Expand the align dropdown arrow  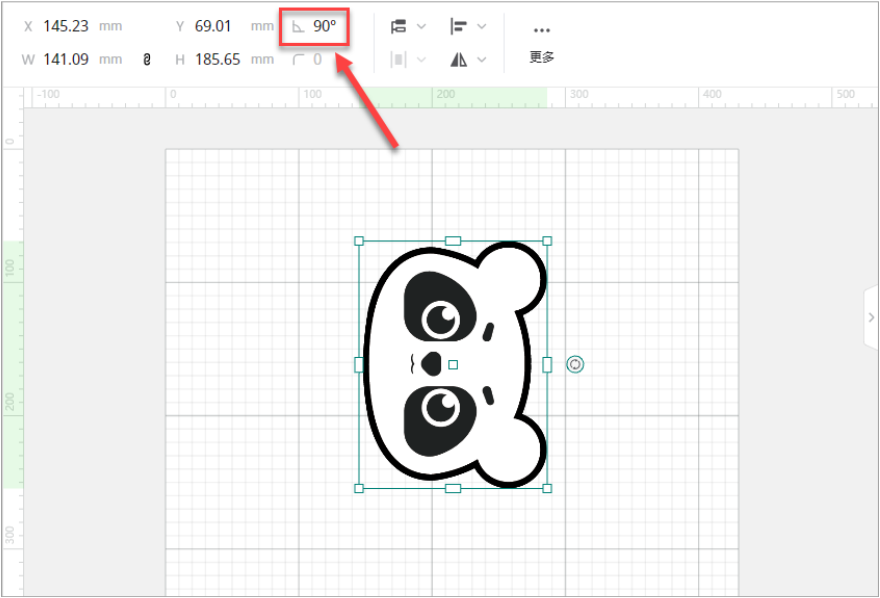tap(482, 27)
